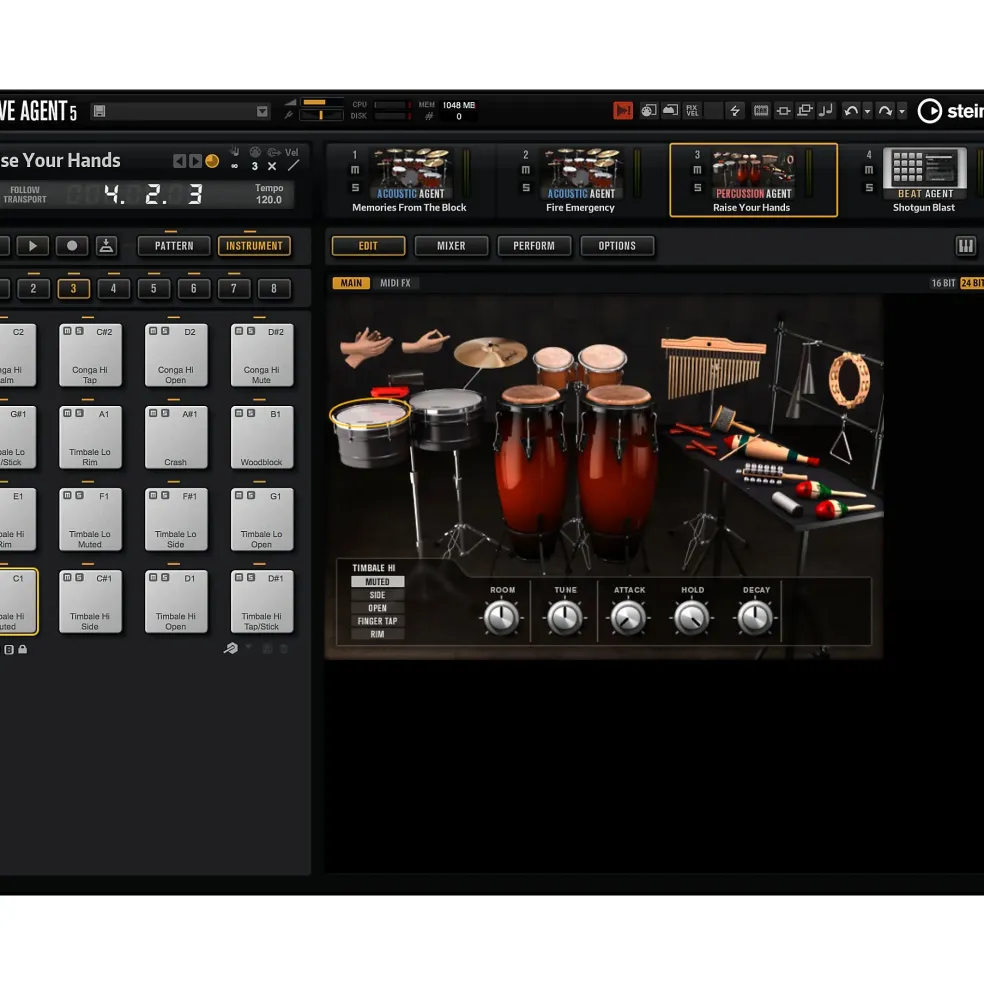Screen dimensions: 984x985
Task: Open the redo history dropdown arrow
Action: tap(902, 112)
